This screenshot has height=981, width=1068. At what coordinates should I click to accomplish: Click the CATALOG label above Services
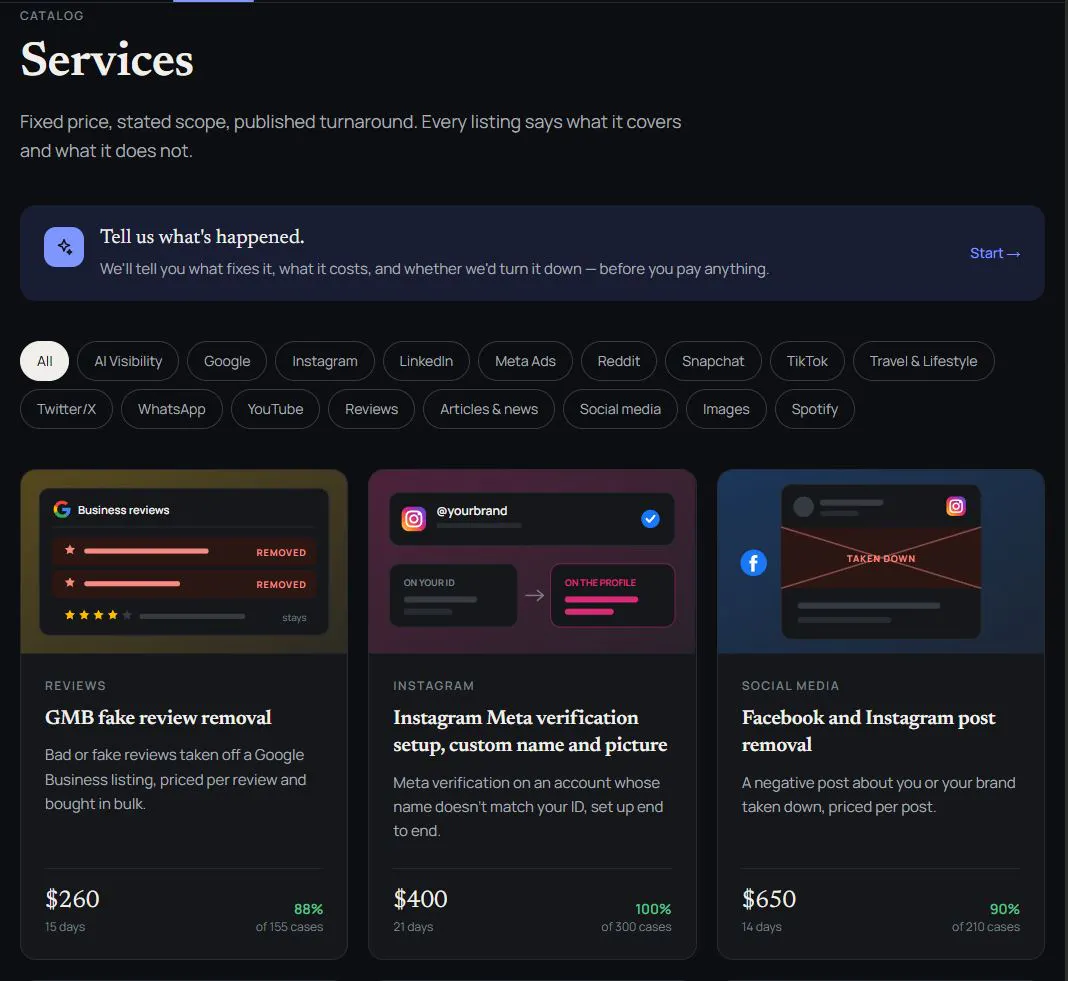click(52, 16)
